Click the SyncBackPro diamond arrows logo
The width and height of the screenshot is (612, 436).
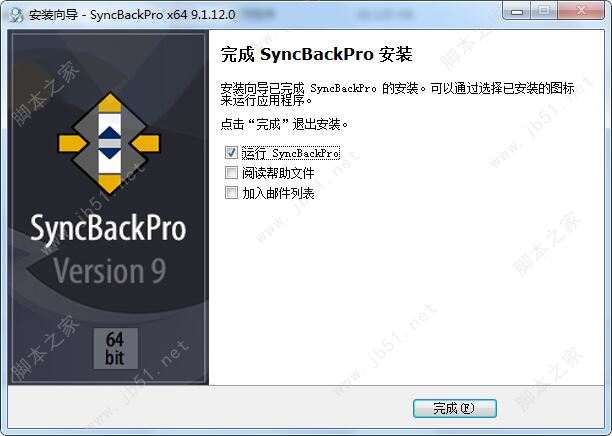pyautogui.click(x=109, y=143)
